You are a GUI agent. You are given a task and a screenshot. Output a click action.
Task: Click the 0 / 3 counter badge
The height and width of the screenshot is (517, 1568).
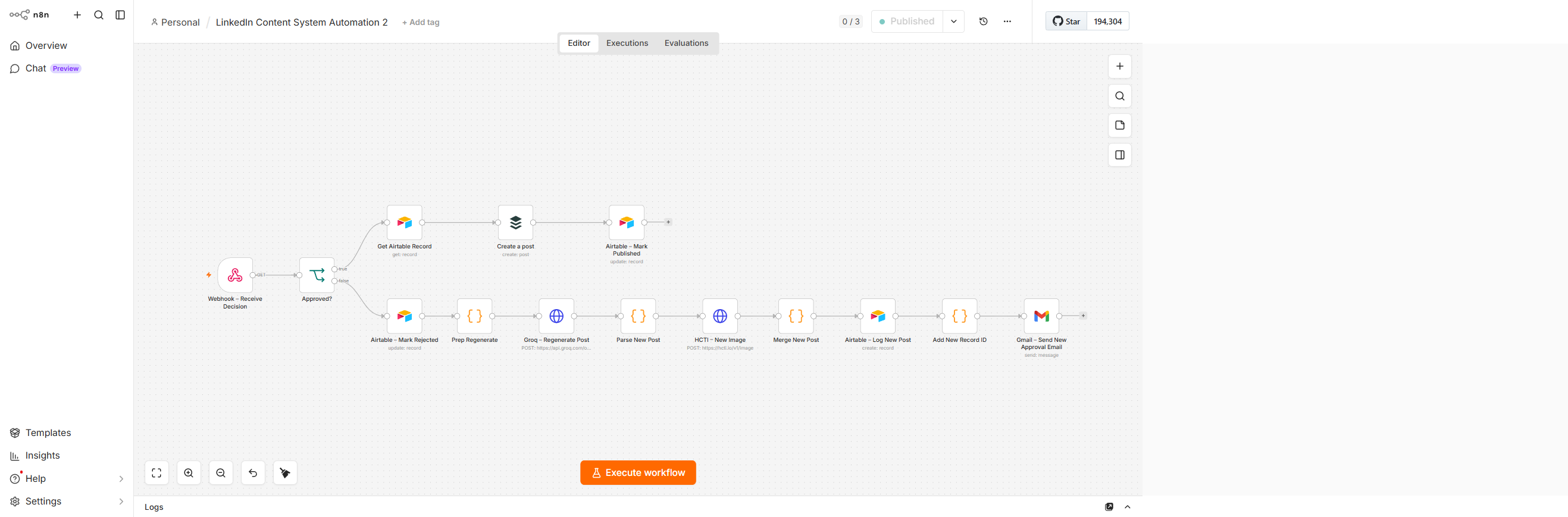coord(850,21)
